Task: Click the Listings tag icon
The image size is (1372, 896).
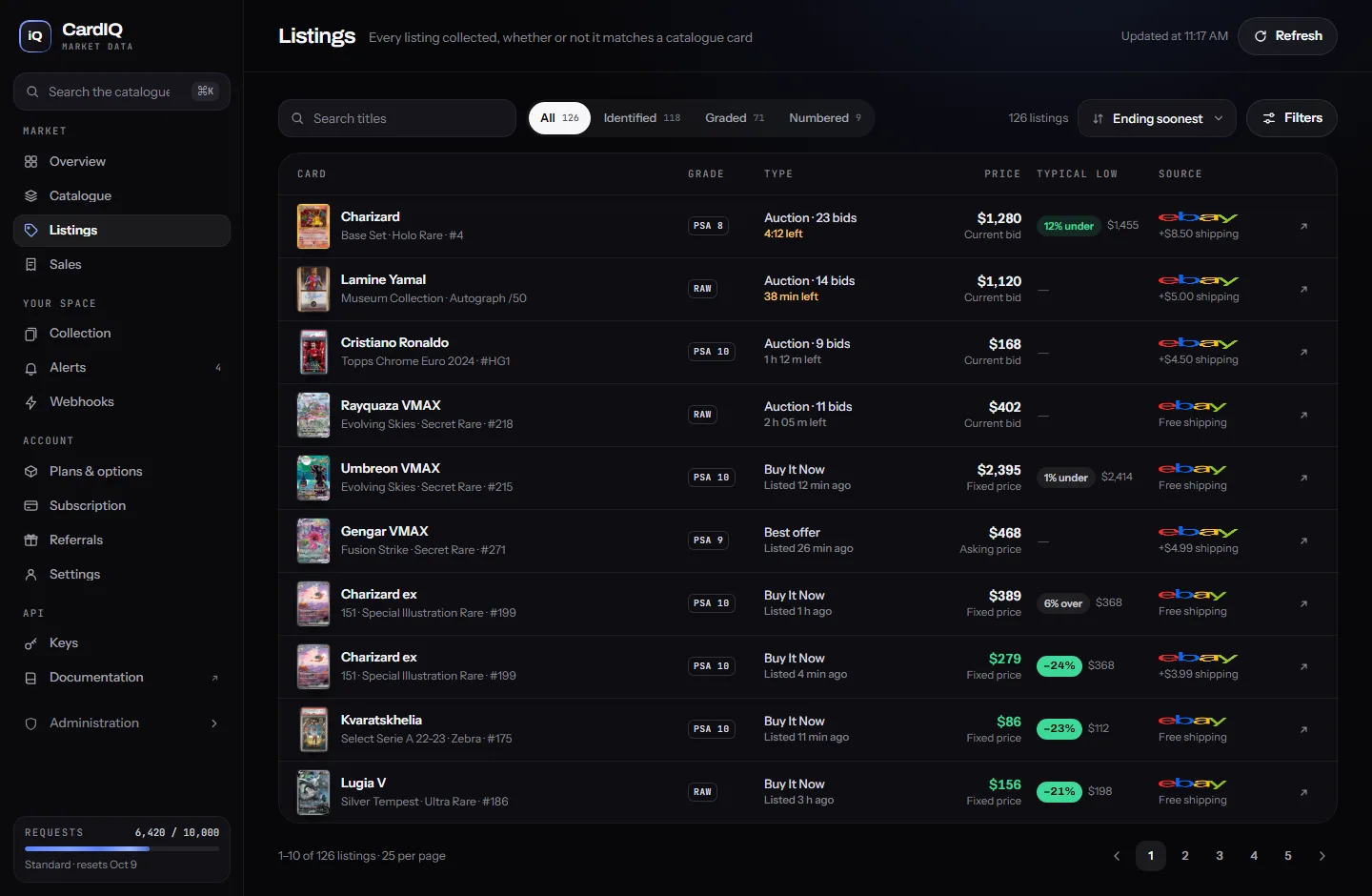Action: click(x=31, y=231)
